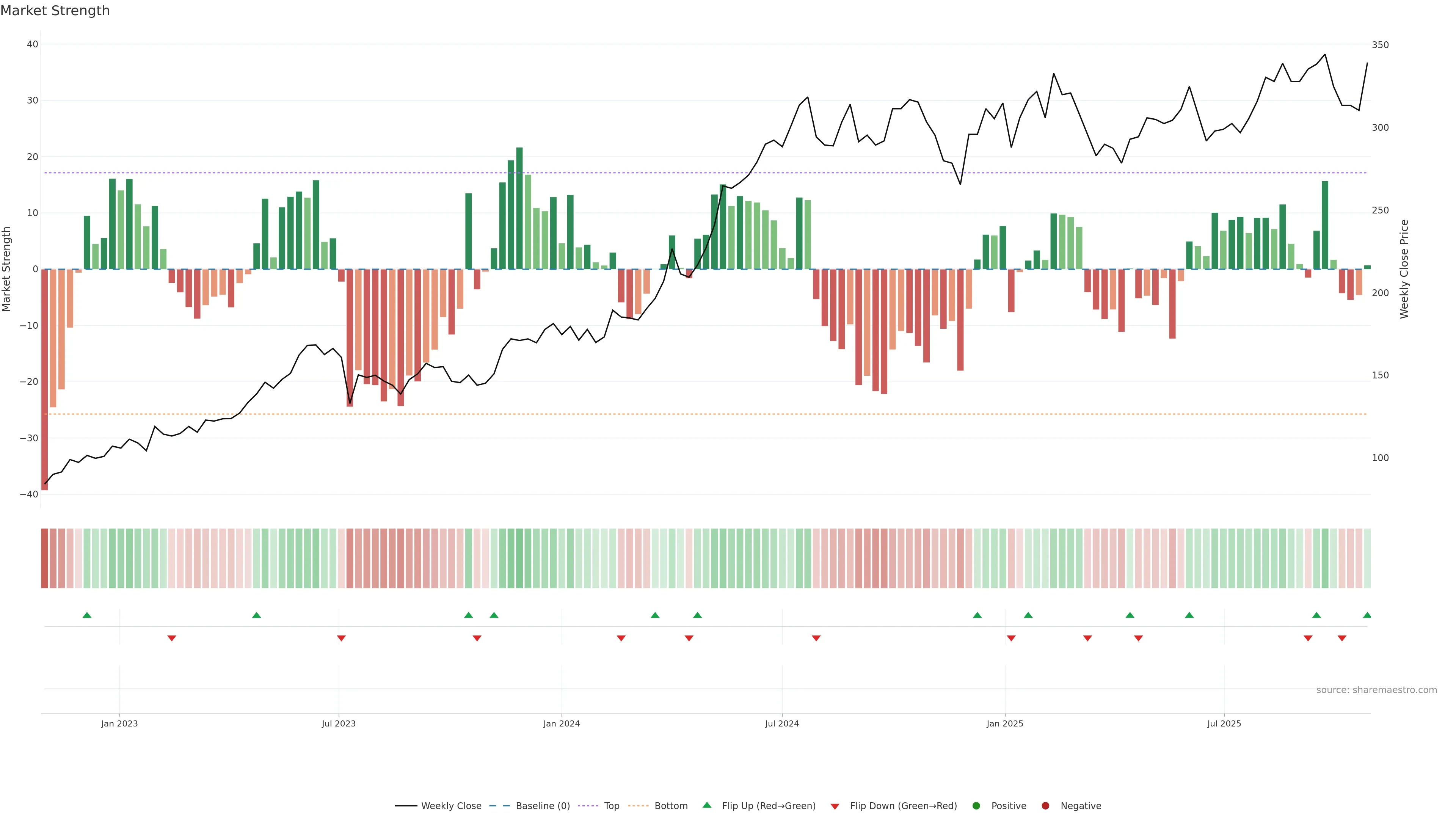Click the Flip Down red triangle legend icon
1456x819 pixels.
835,806
